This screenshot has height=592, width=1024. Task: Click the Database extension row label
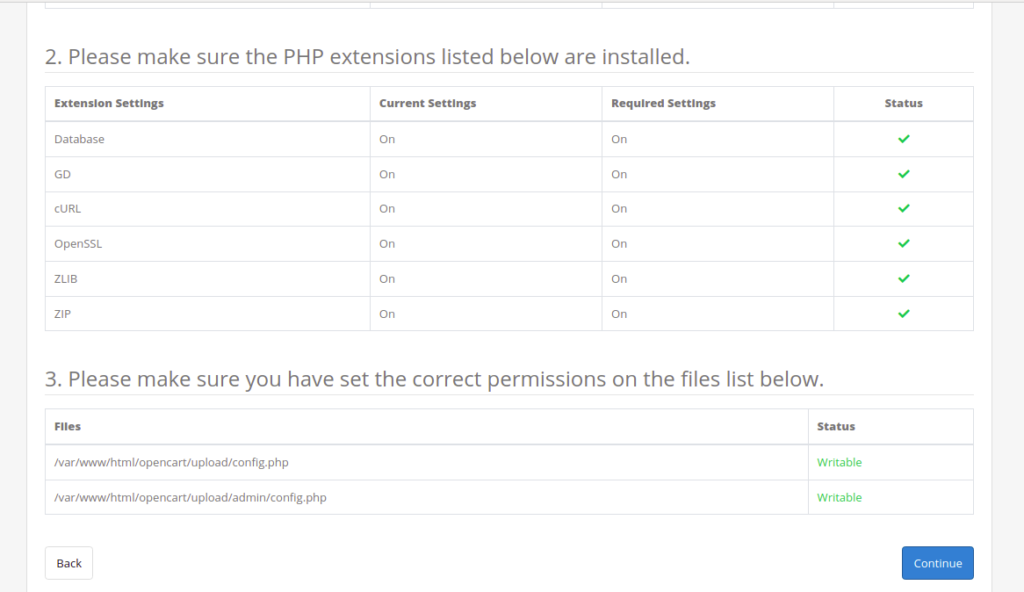pos(79,139)
